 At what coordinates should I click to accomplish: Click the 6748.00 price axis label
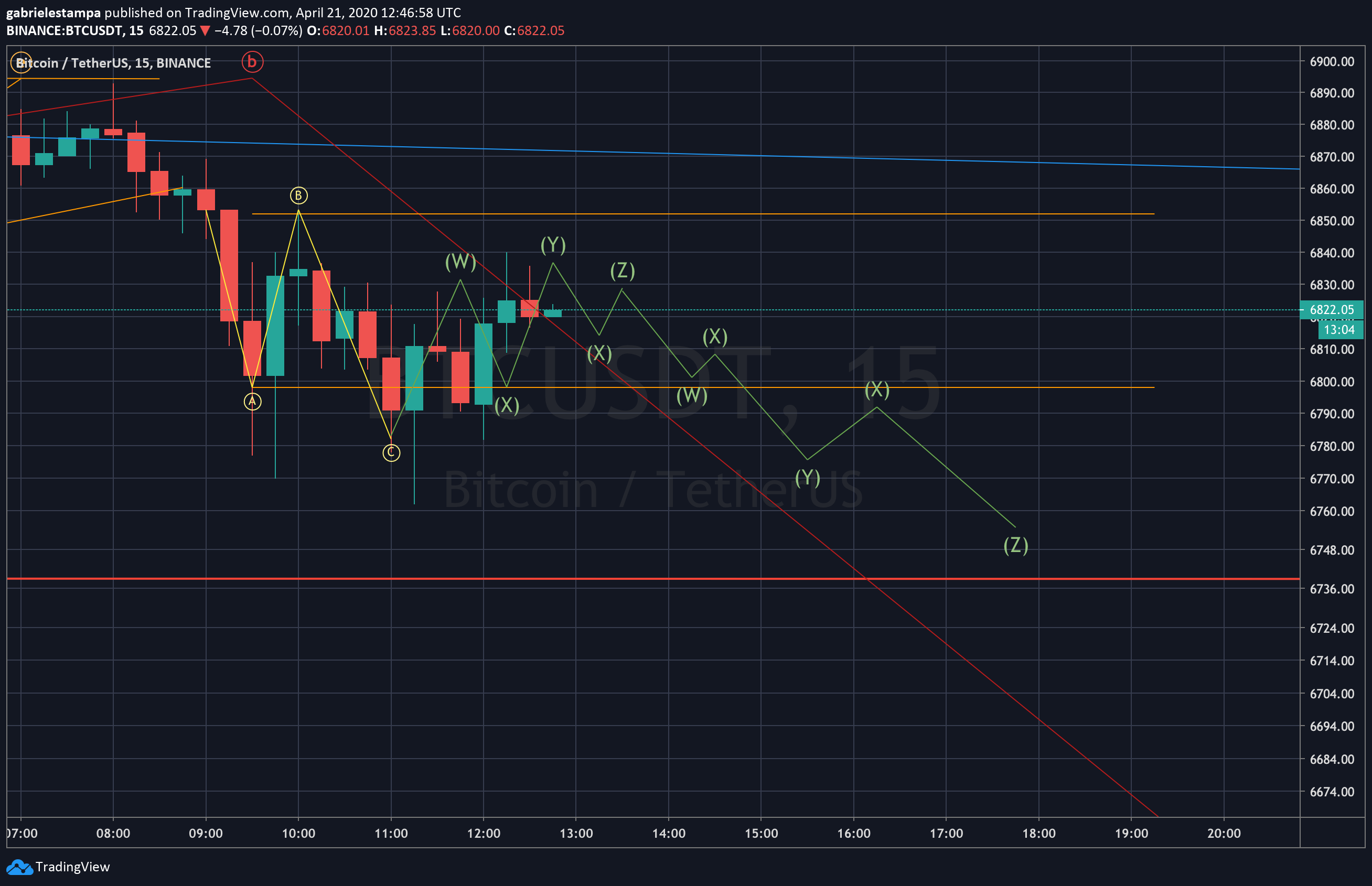point(1332,550)
